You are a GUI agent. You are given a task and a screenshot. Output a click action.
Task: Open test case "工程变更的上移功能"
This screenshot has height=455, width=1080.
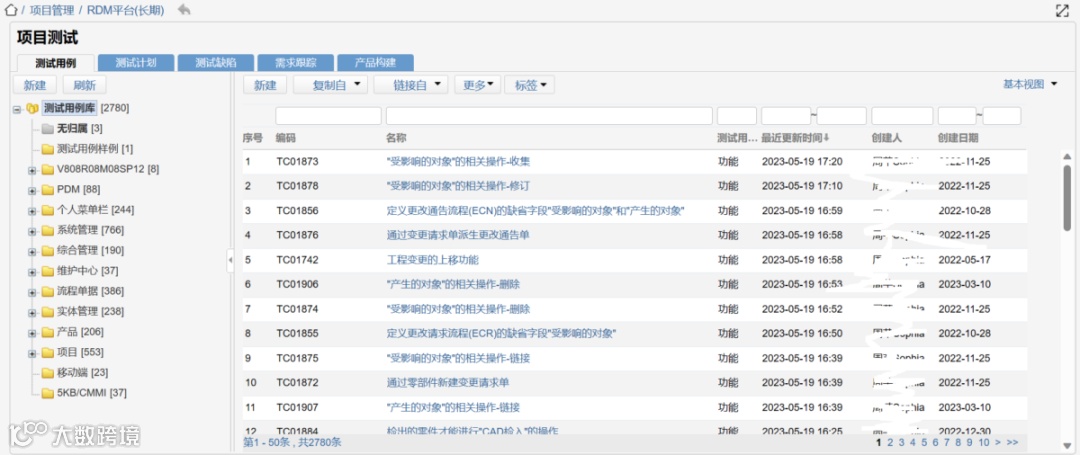(433, 260)
